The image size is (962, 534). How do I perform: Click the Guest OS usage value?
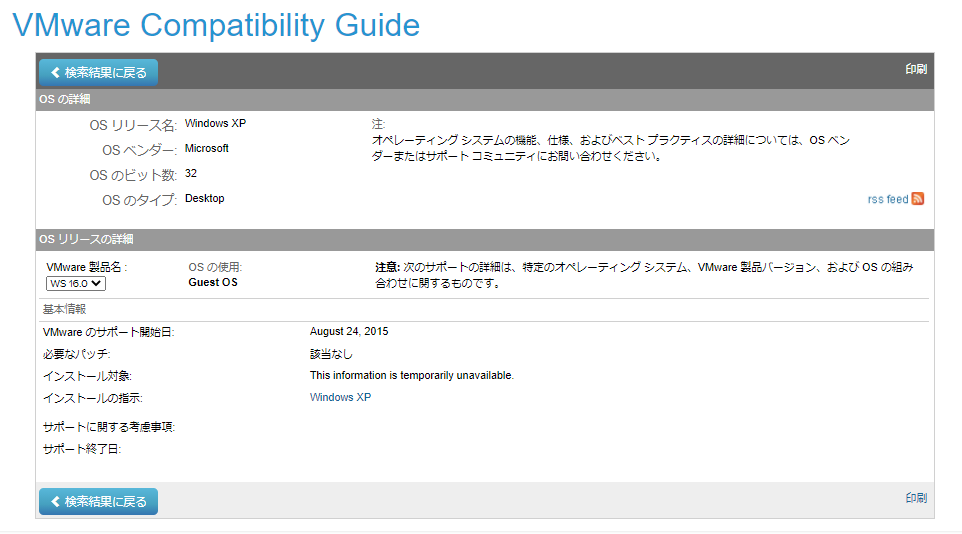(213, 282)
